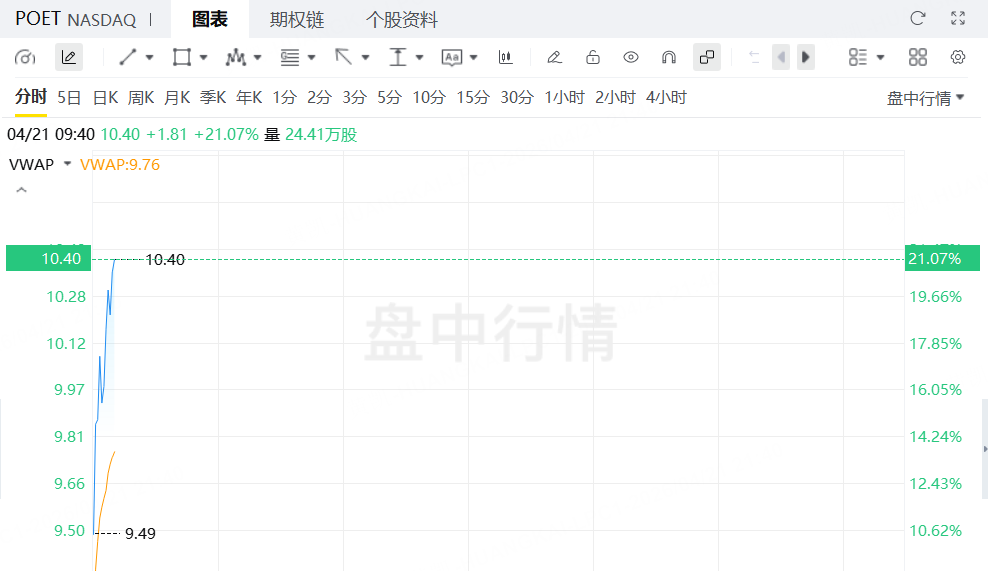The height and width of the screenshot is (571, 988).
Task: Step chart forward with right triangle
Action: pos(806,57)
